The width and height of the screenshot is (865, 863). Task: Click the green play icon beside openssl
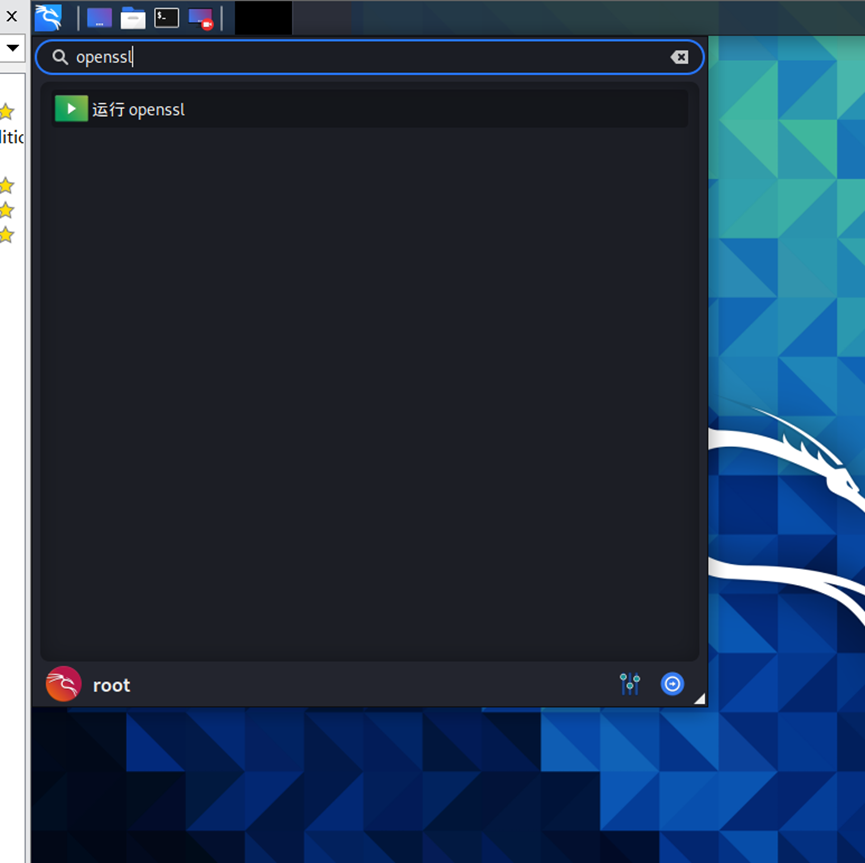71,109
